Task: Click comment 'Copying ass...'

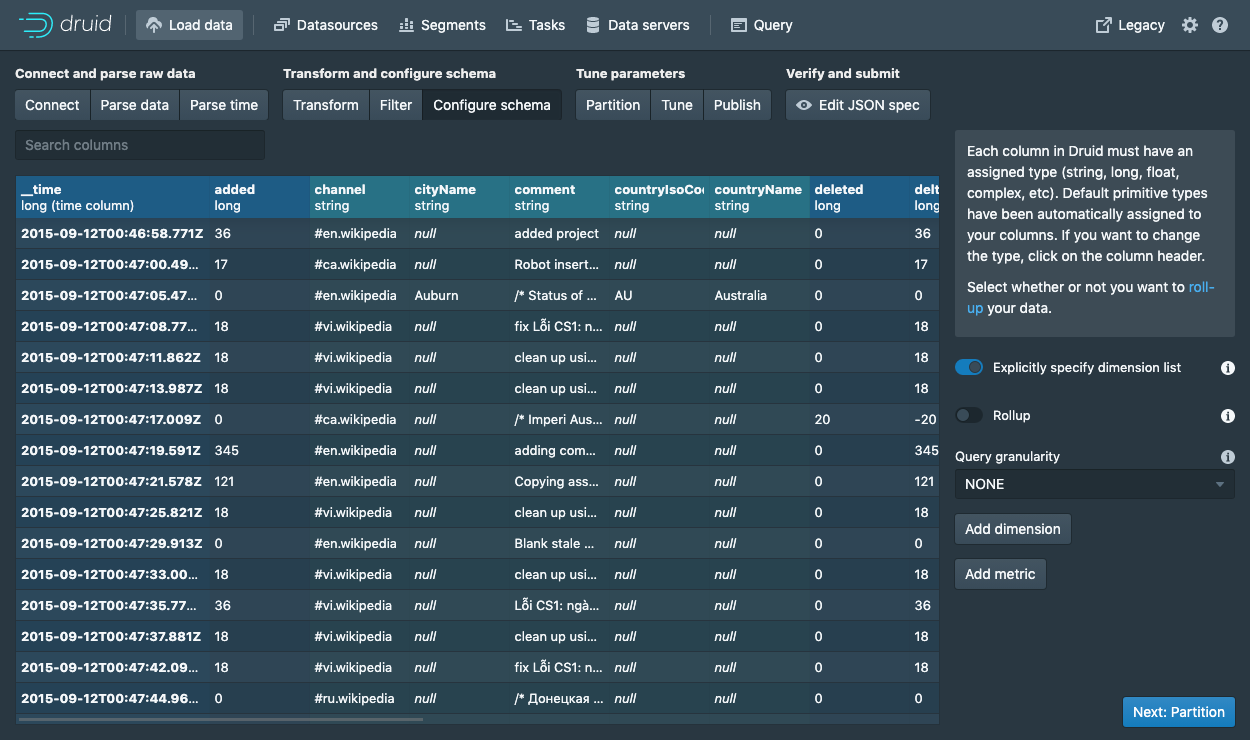Action: pos(560,482)
